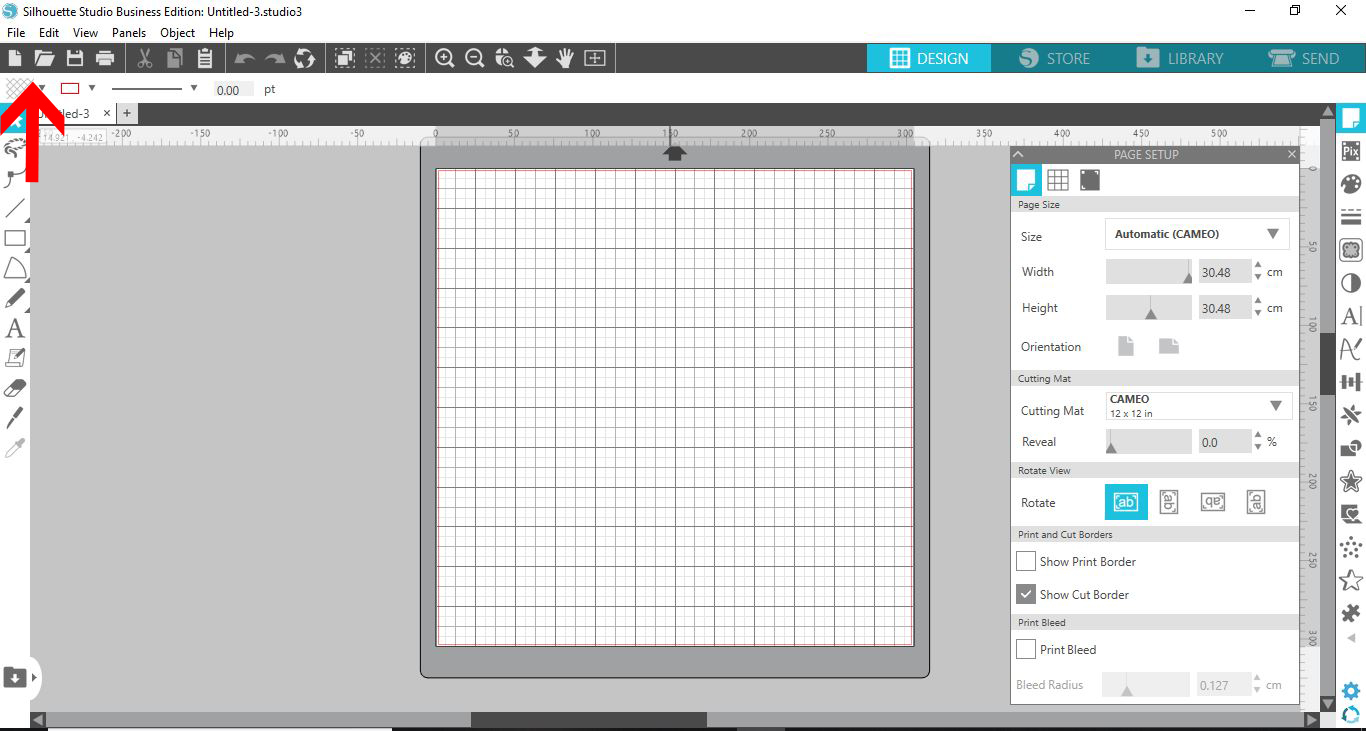
Task: Increase Reveal percentage with the up stepper
Action: click(1258, 436)
